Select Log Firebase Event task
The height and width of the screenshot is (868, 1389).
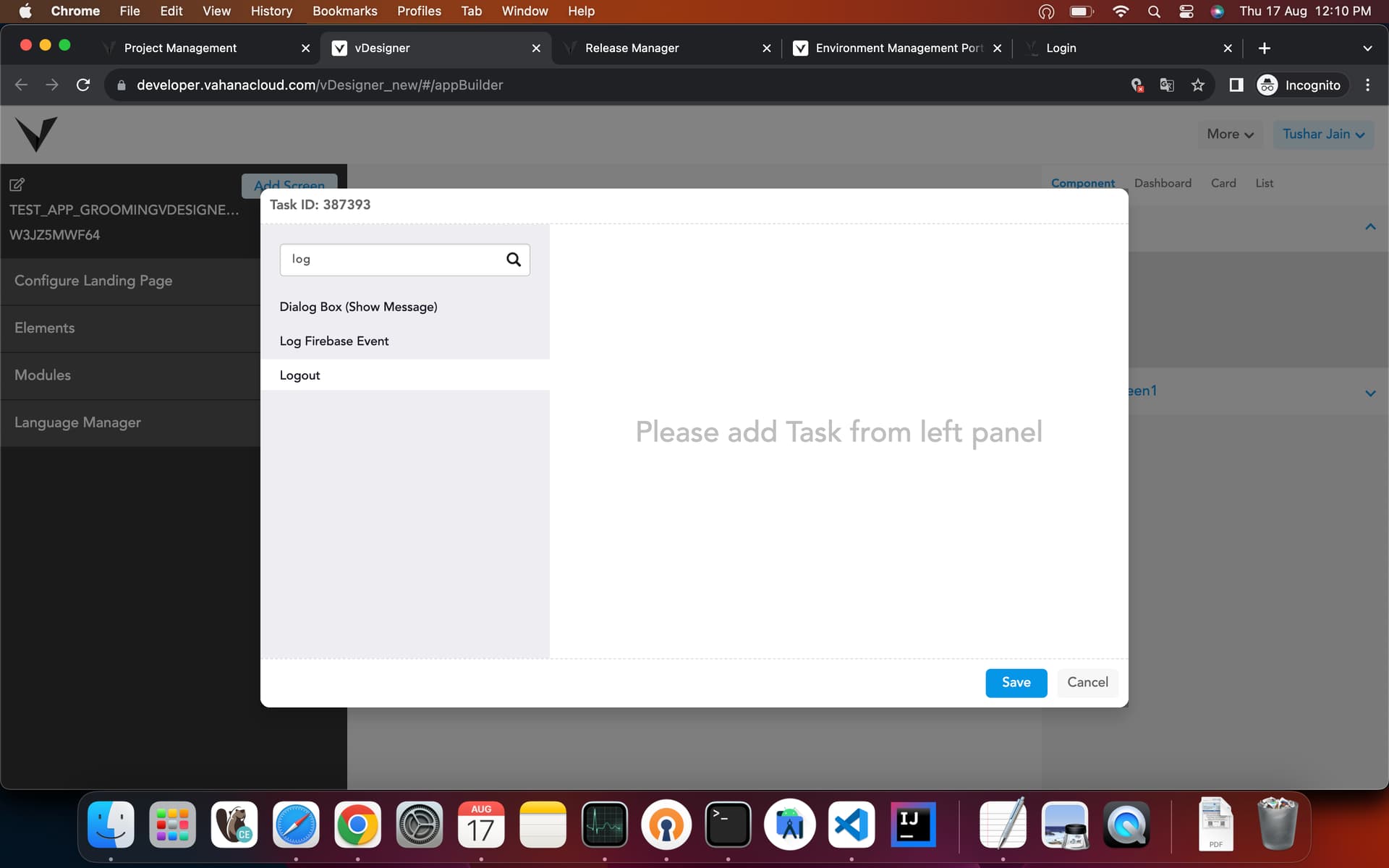(x=334, y=341)
